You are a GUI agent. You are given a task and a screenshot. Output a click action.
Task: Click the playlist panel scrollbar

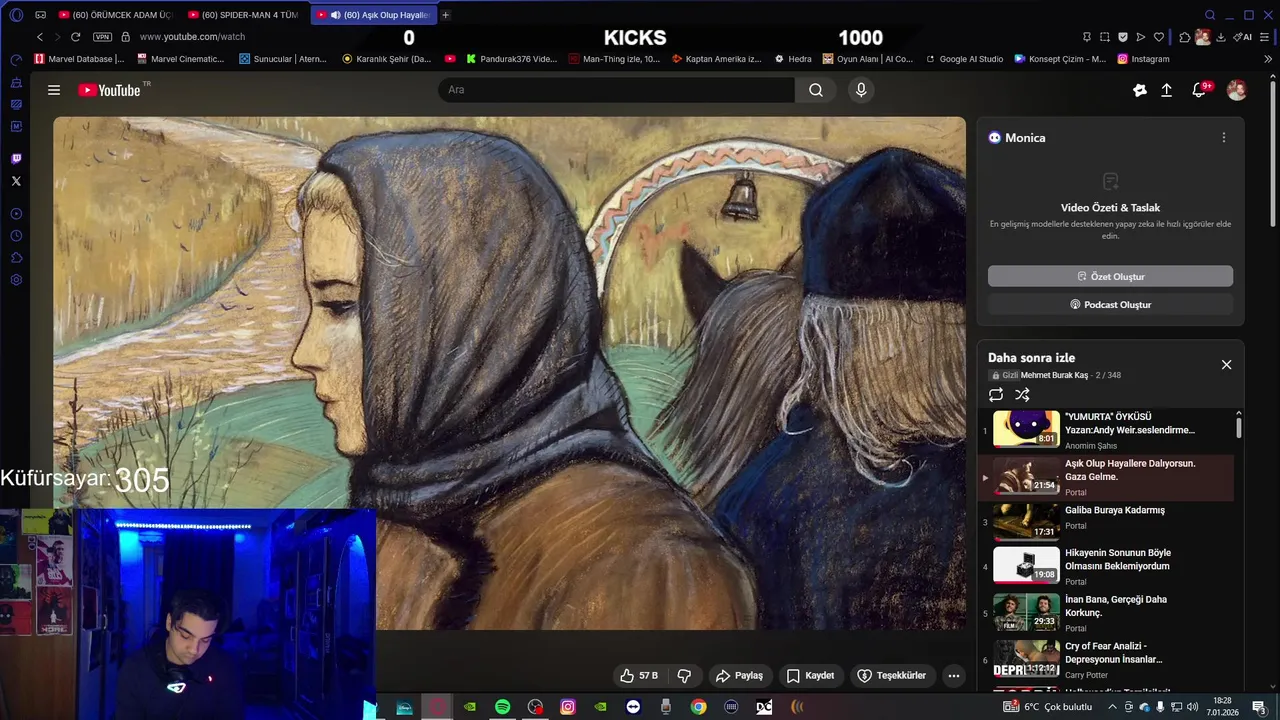1239,428
